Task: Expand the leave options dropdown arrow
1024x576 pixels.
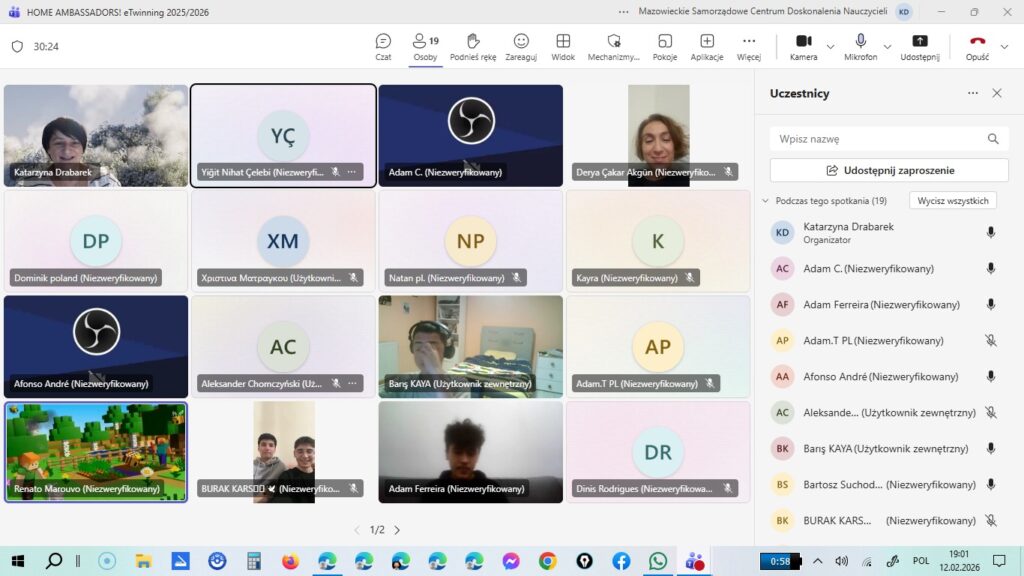Action: coord(1004,47)
